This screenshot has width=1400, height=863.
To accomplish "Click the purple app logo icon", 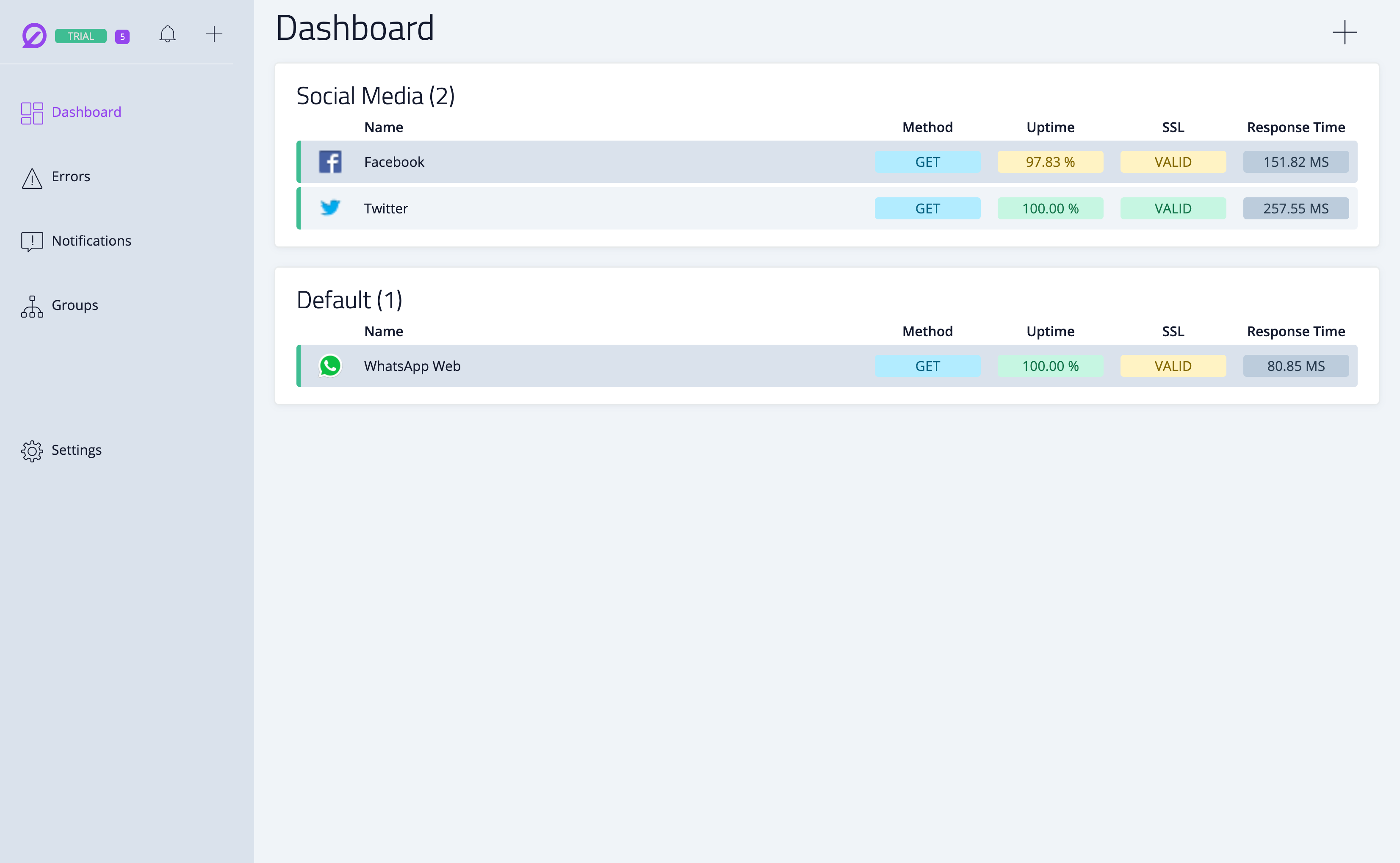I will point(34,36).
